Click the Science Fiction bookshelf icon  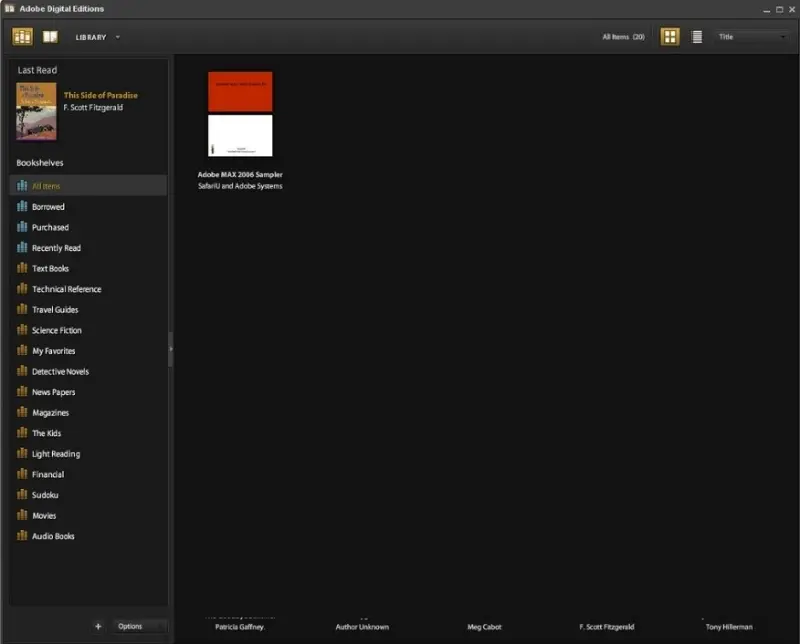click(22, 330)
